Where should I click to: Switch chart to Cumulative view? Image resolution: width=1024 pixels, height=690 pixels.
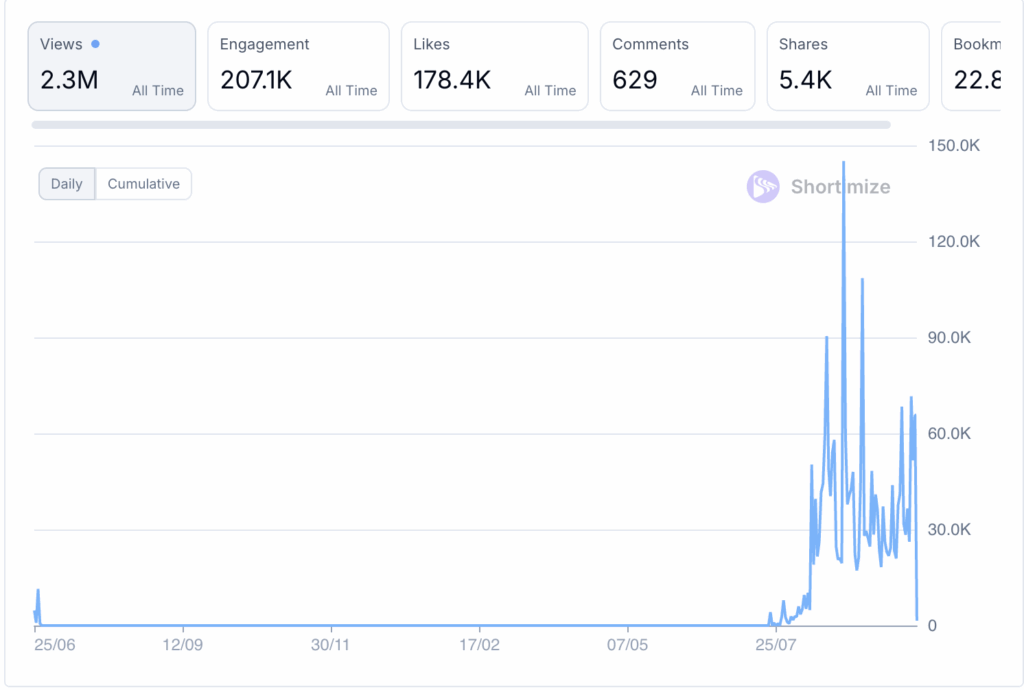coord(143,184)
